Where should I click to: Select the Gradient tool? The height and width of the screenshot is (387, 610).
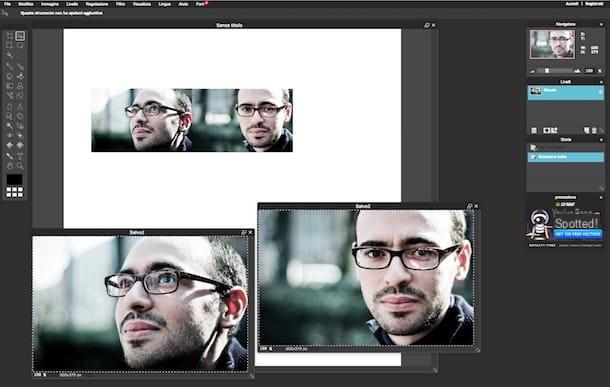click(x=9, y=86)
